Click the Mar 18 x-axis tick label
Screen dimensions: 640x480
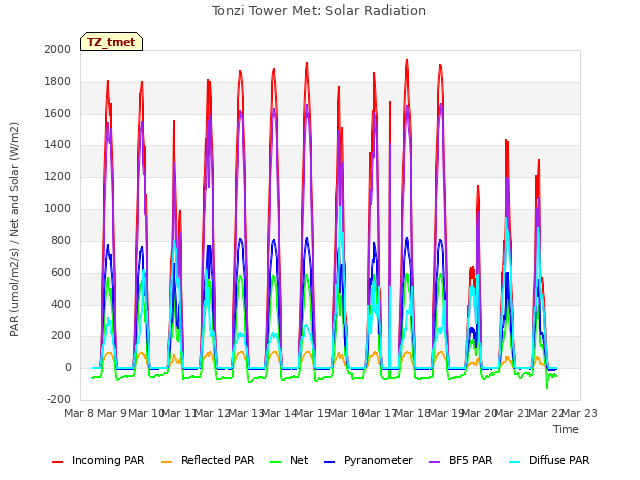(x=413, y=413)
